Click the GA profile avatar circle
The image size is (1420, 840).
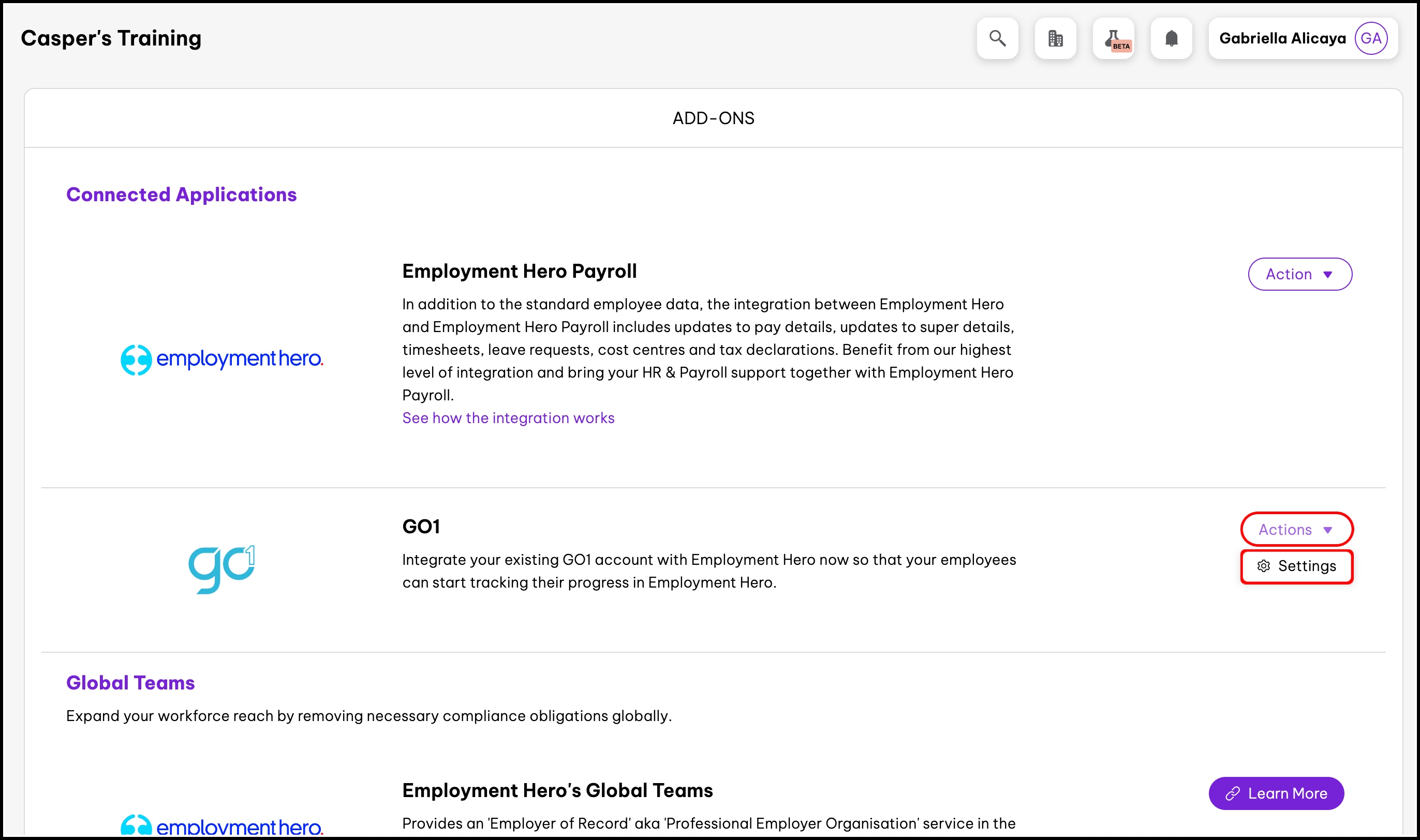point(1371,38)
